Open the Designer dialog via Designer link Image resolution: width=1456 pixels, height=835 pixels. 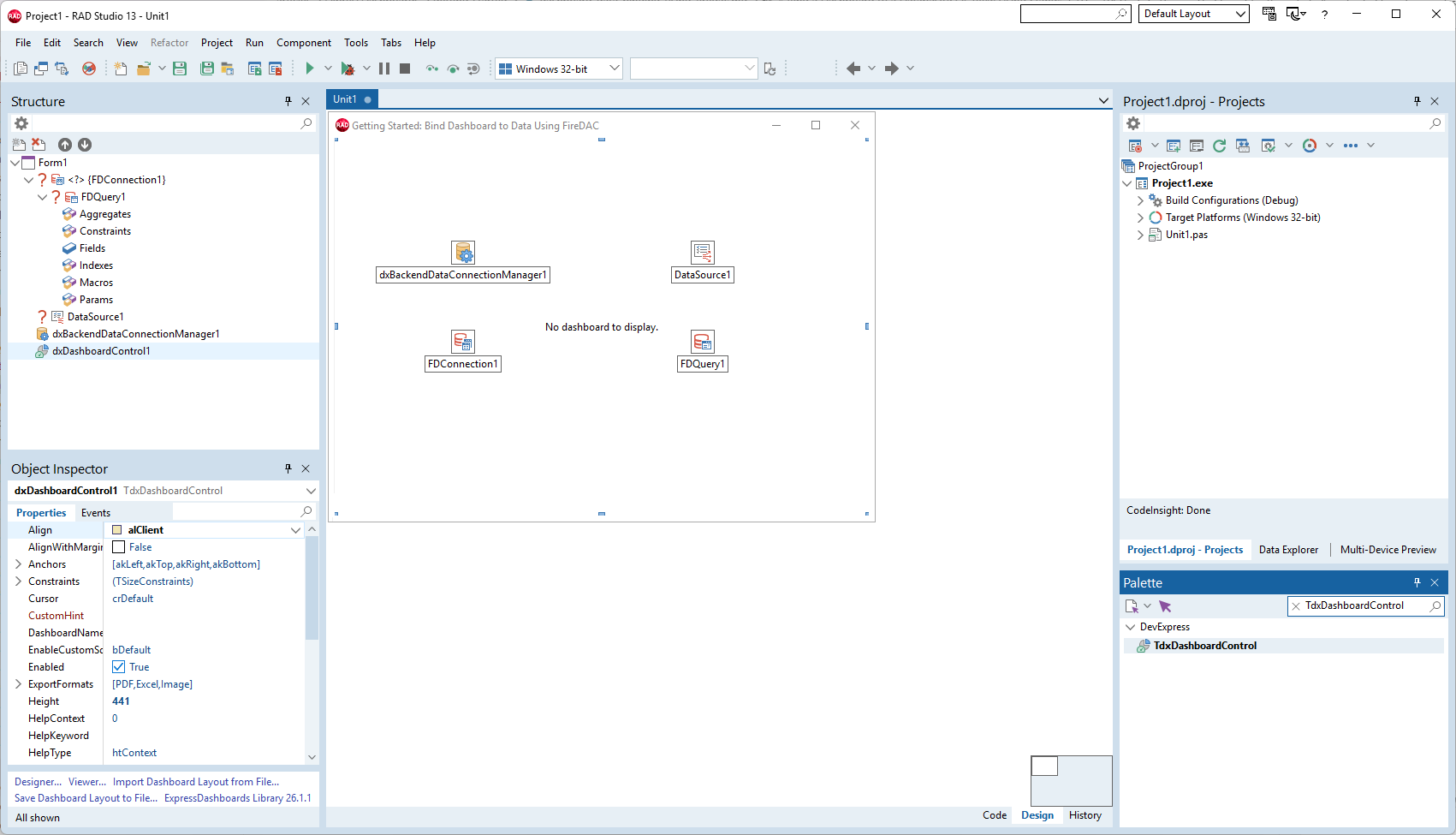(x=36, y=781)
